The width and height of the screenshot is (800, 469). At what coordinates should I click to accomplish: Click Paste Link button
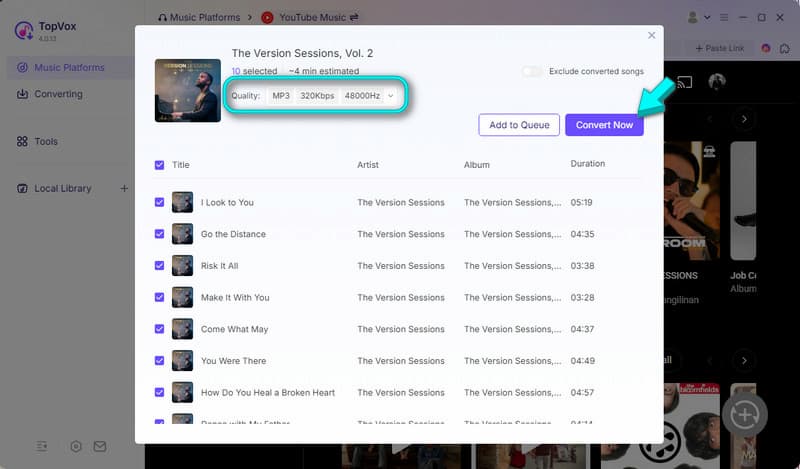pyautogui.click(x=720, y=48)
